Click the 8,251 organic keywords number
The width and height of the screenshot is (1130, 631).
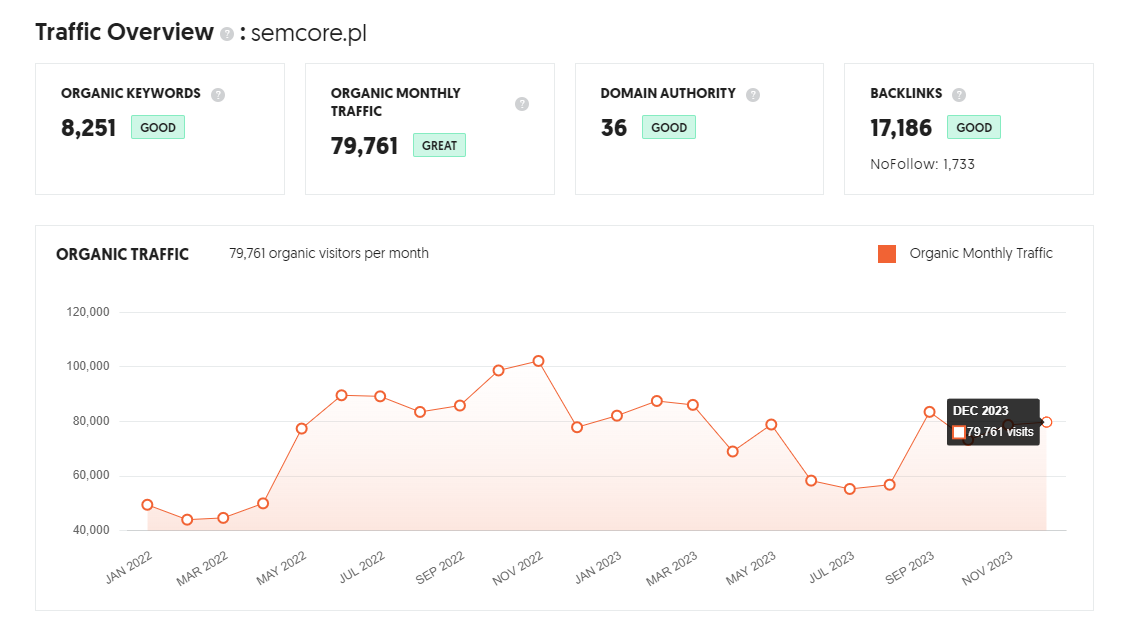pos(89,128)
